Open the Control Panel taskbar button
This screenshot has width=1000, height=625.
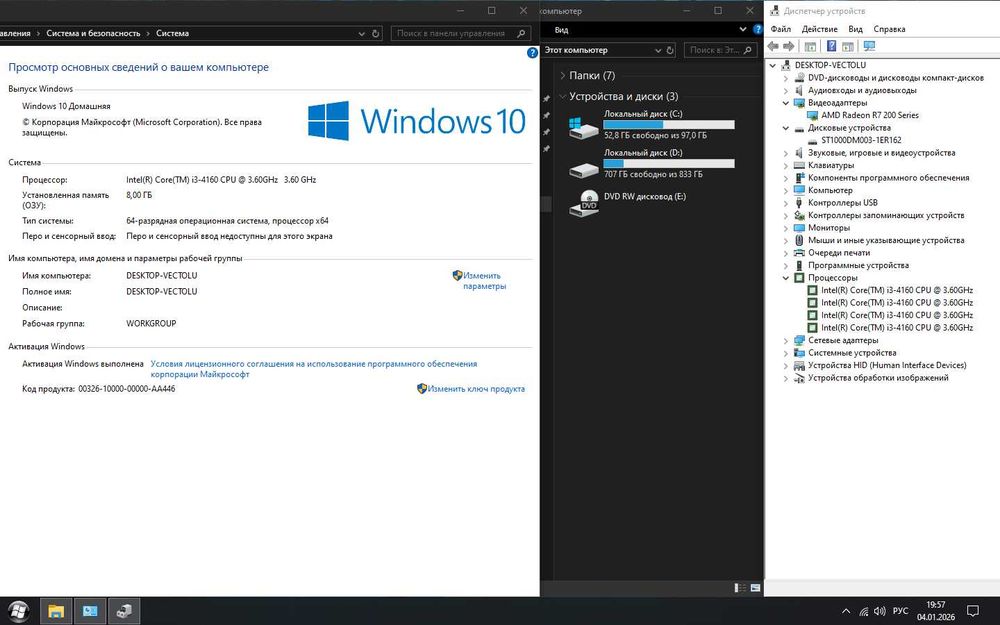[x=90, y=611]
